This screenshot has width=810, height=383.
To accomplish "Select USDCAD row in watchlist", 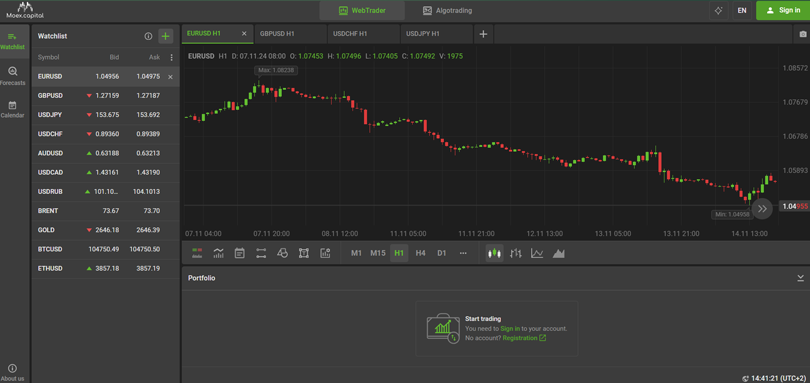I will pos(106,172).
